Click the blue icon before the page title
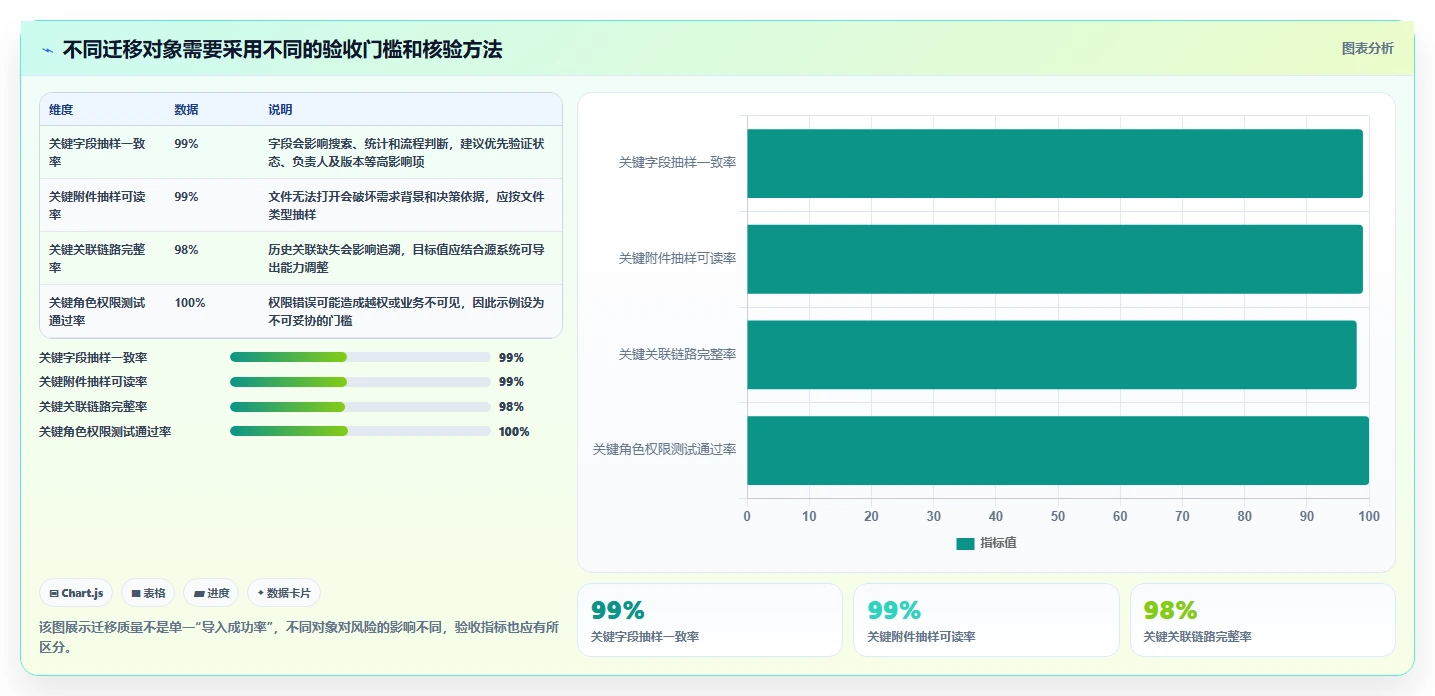Viewport: 1435px width, 696px height. coord(47,50)
